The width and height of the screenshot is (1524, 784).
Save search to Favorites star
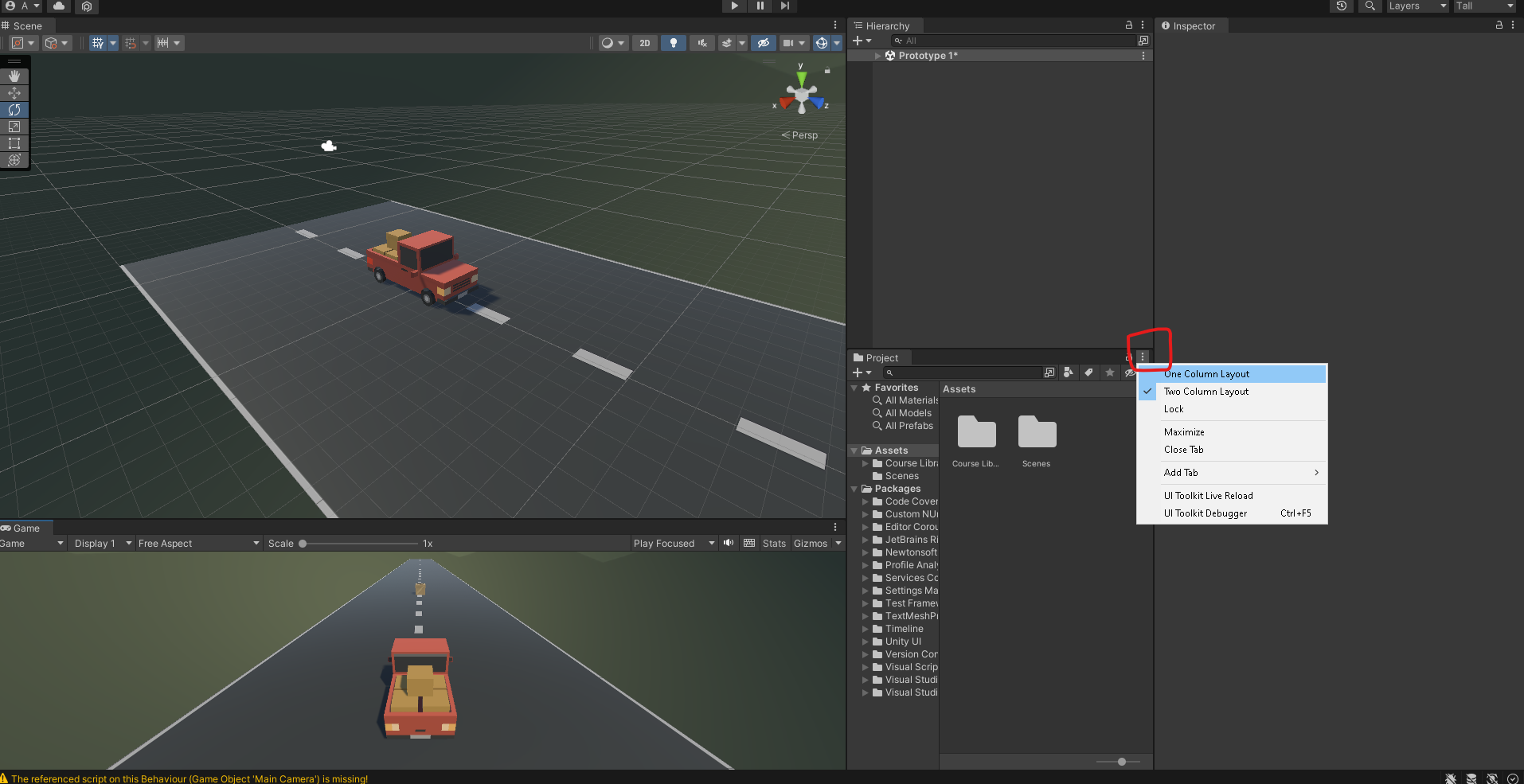tap(1109, 372)
